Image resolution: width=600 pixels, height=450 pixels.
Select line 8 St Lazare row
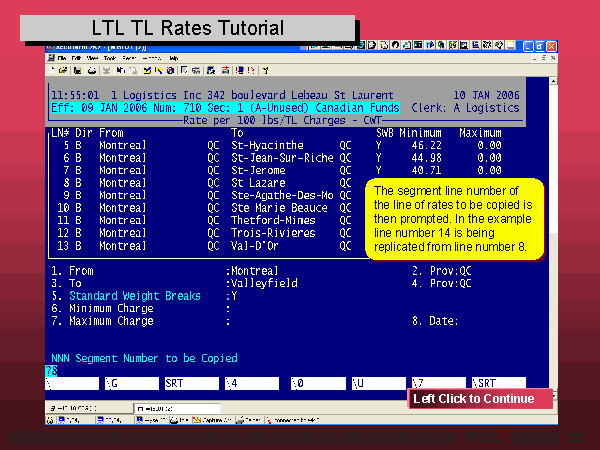click(x=200, y=183)
